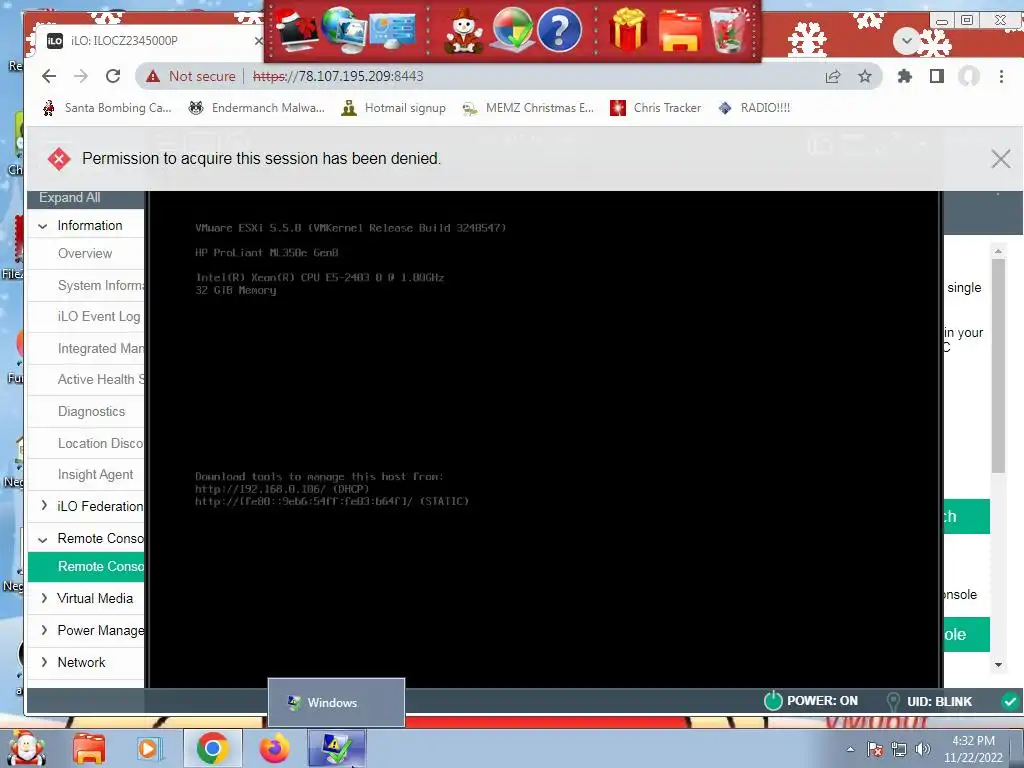Expand Virtual Media section
Screen dimensions: 1024x768
pos(44,598)
